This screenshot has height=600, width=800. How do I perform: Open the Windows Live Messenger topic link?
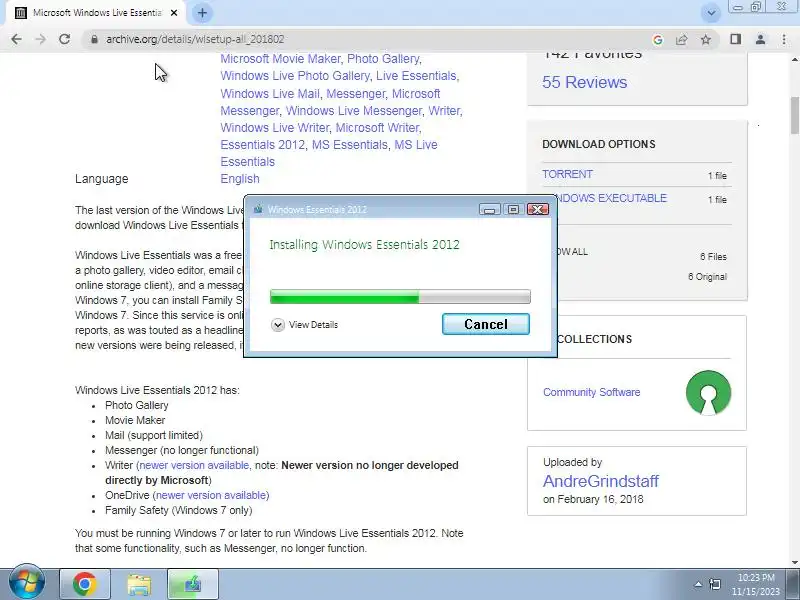(x=354, y=111)
